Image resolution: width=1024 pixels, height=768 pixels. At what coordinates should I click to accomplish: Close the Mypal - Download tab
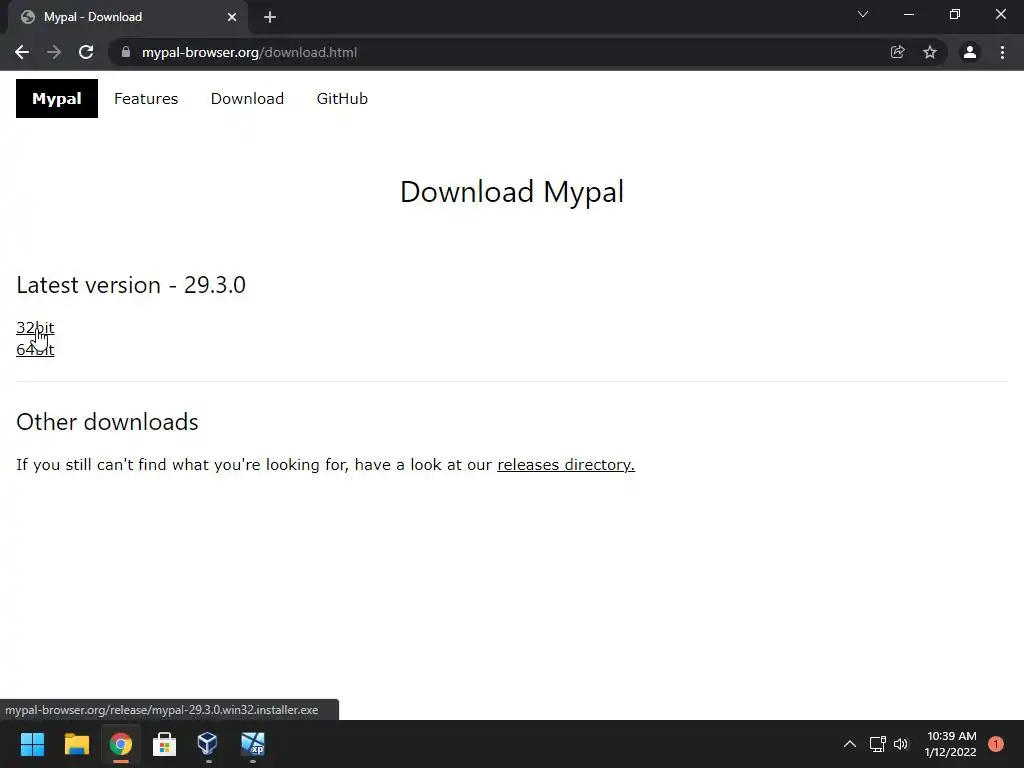coord(232,17)
